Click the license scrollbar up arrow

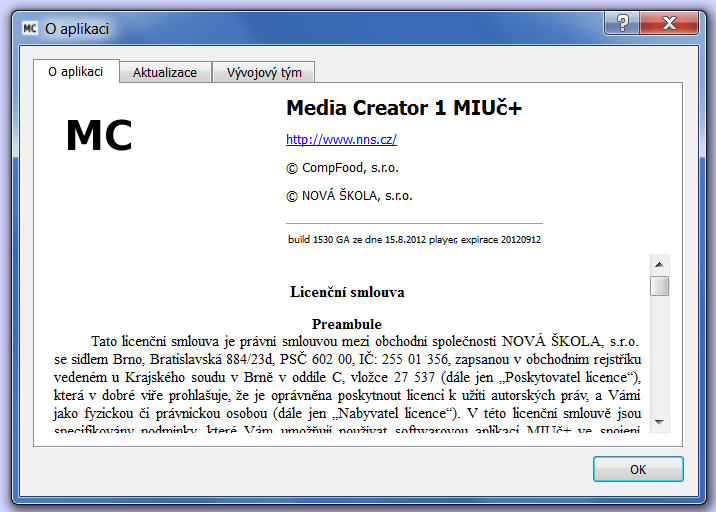point(659,264)
